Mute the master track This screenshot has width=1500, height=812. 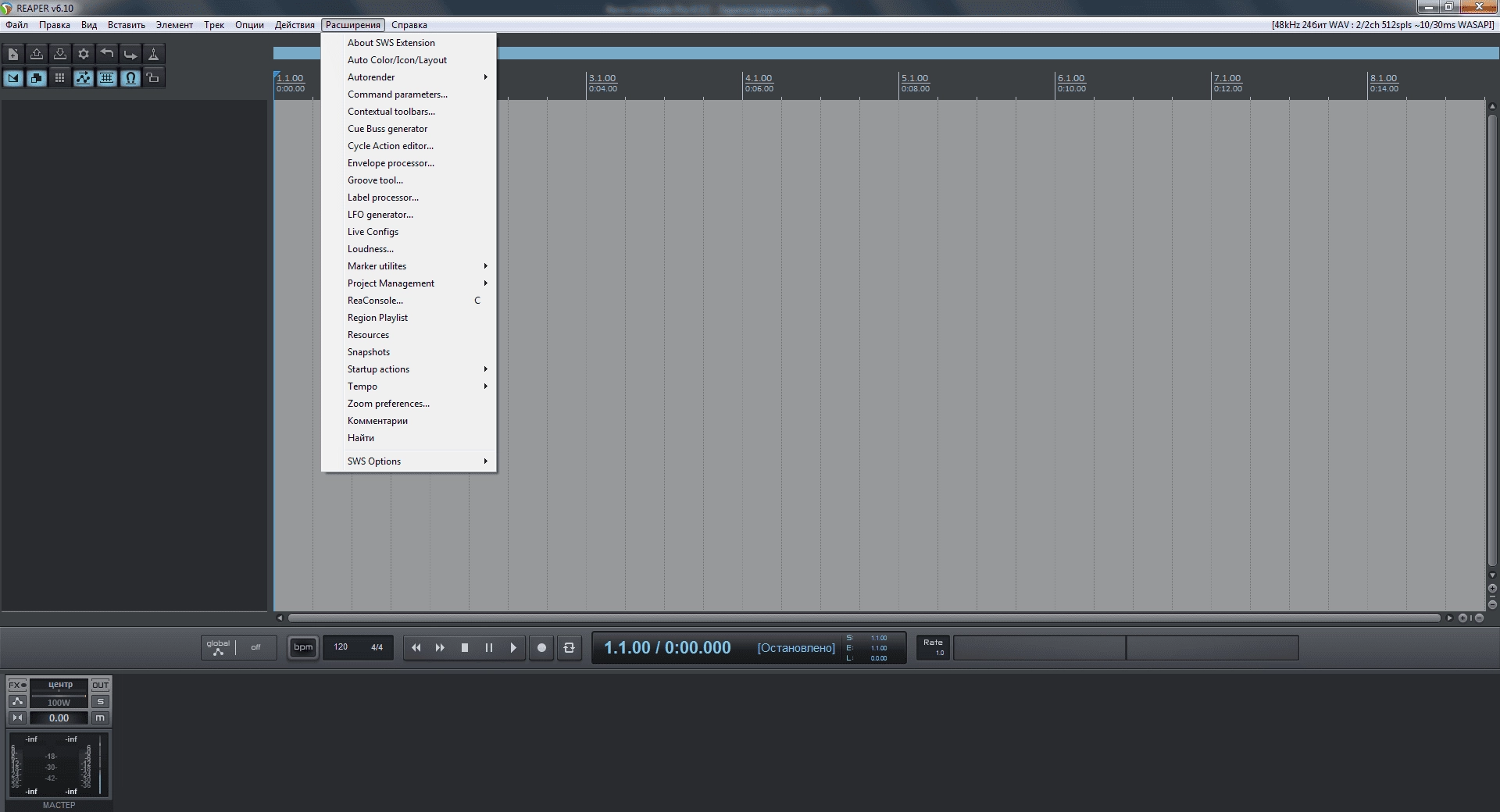click(x=100, y=718)
